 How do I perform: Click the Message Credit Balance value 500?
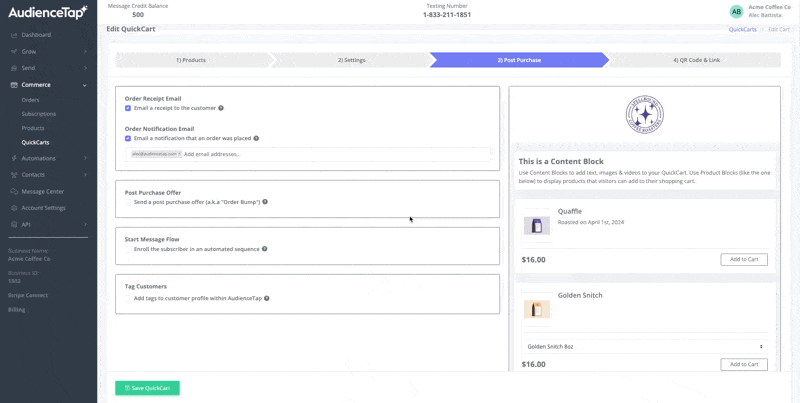[x=138, y=15]
